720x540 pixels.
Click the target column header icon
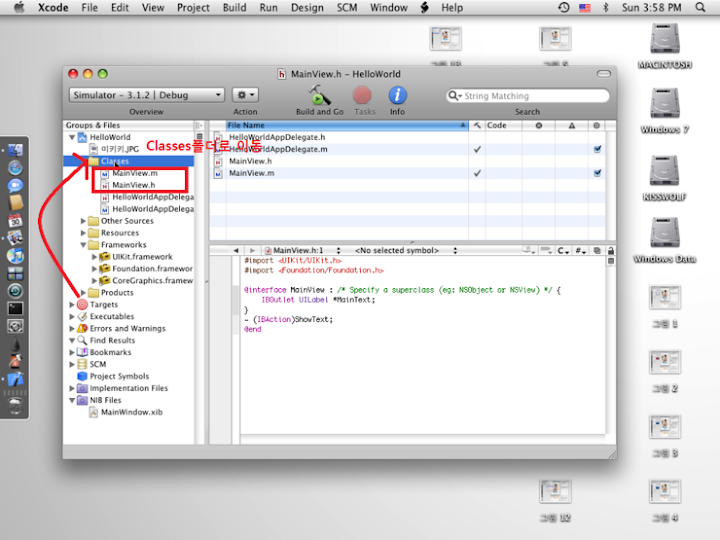click(x=596, y=125)
